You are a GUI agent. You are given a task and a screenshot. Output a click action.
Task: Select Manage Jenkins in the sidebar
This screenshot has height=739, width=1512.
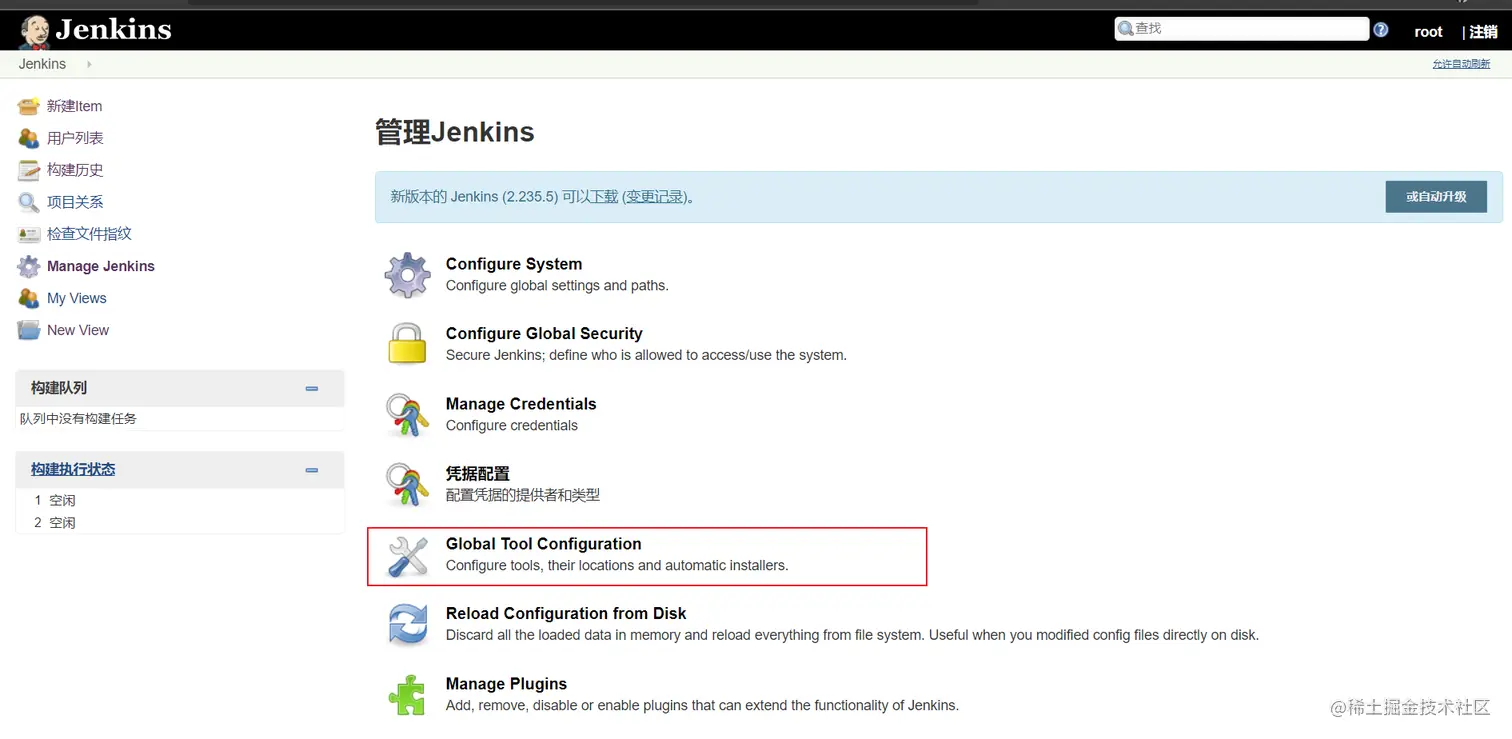101,266
